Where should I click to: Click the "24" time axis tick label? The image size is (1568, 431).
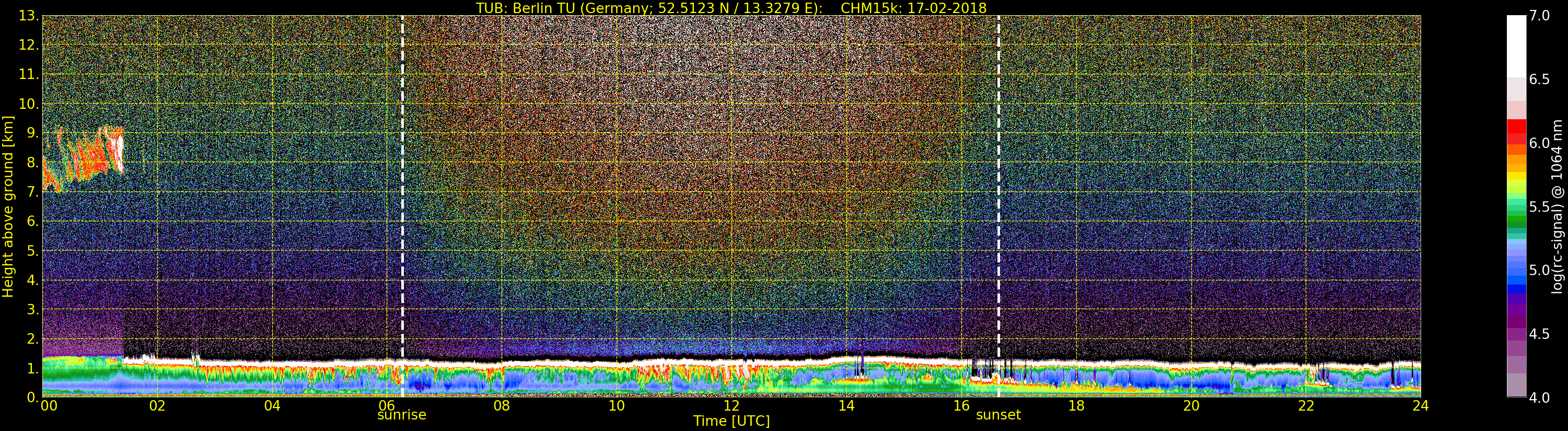(x=1421, y=406)
